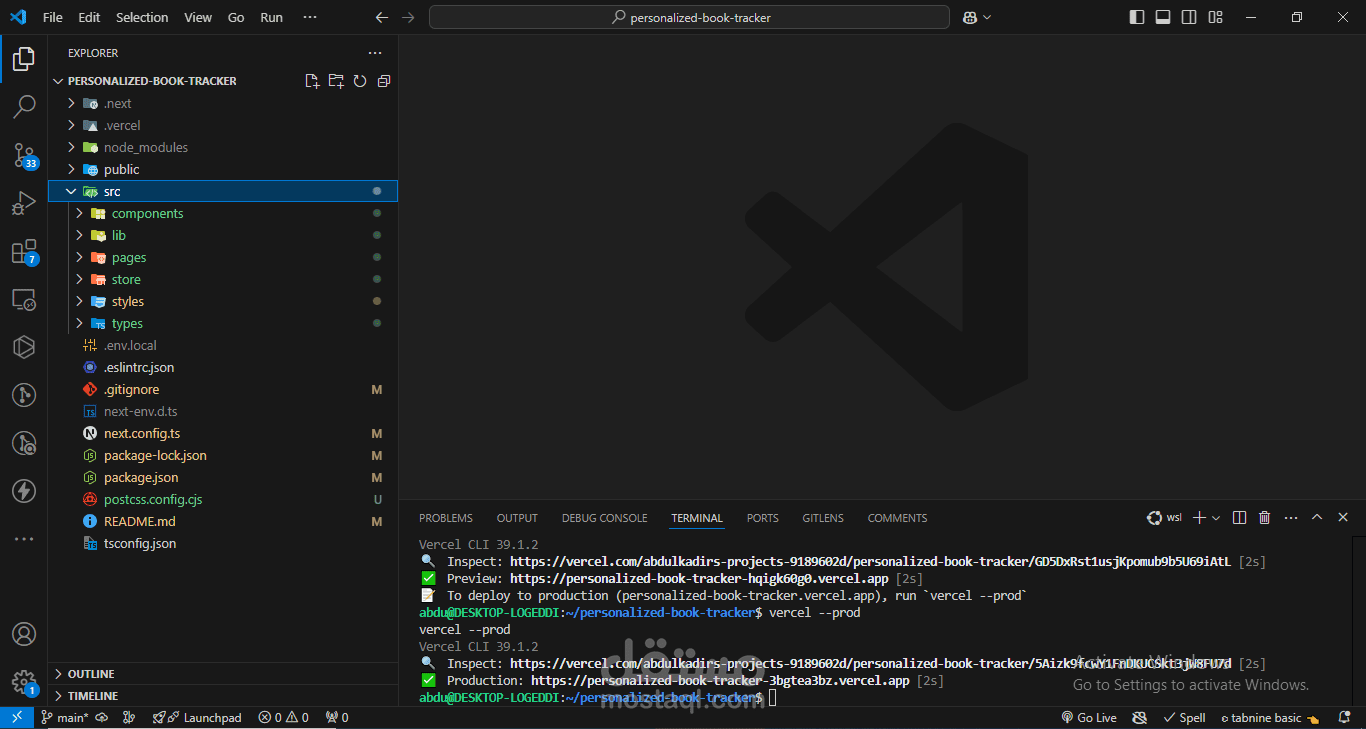Click errors and warnings count in status bar
This screenshot has height=729, width=1366.
tap(284, 718)
